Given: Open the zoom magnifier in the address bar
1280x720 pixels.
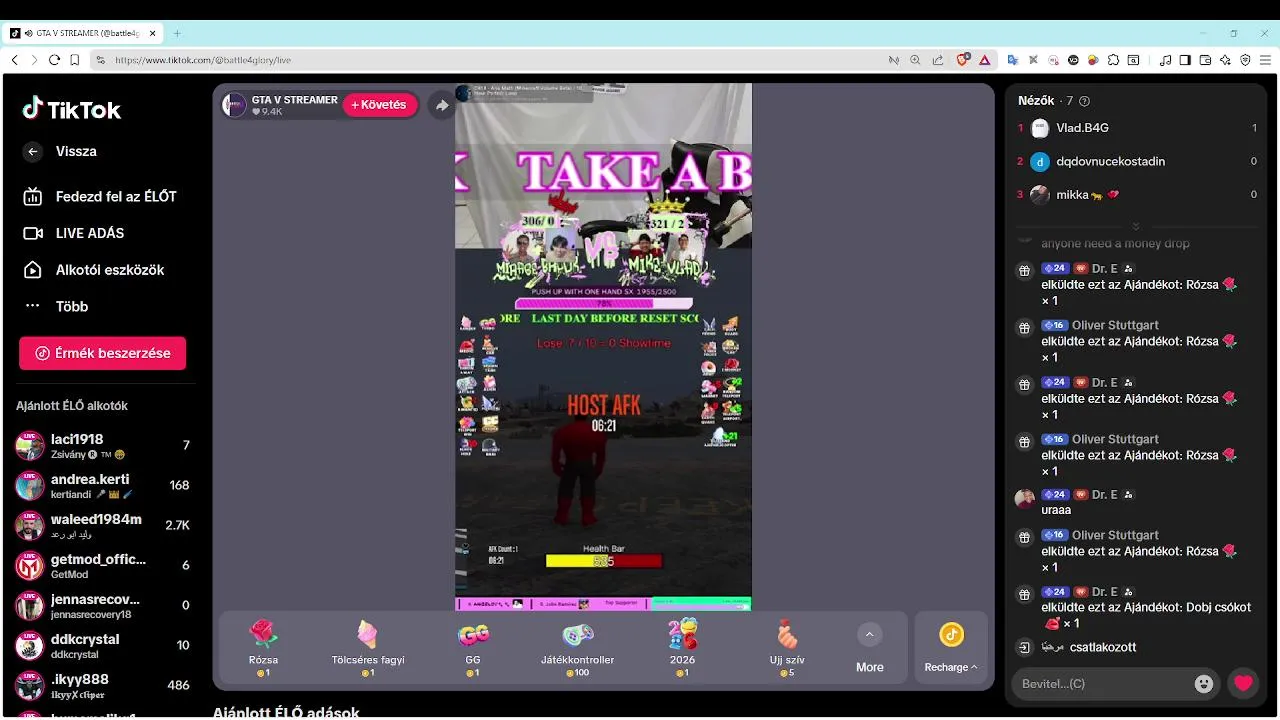Looking at the screenshot, I should click(915, 60).
